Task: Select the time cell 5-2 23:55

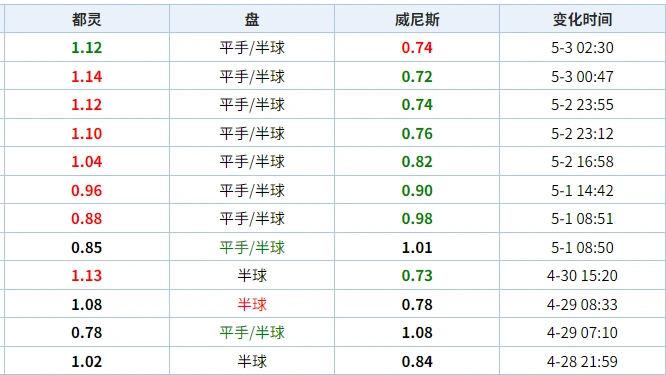Action: [582, 104]
